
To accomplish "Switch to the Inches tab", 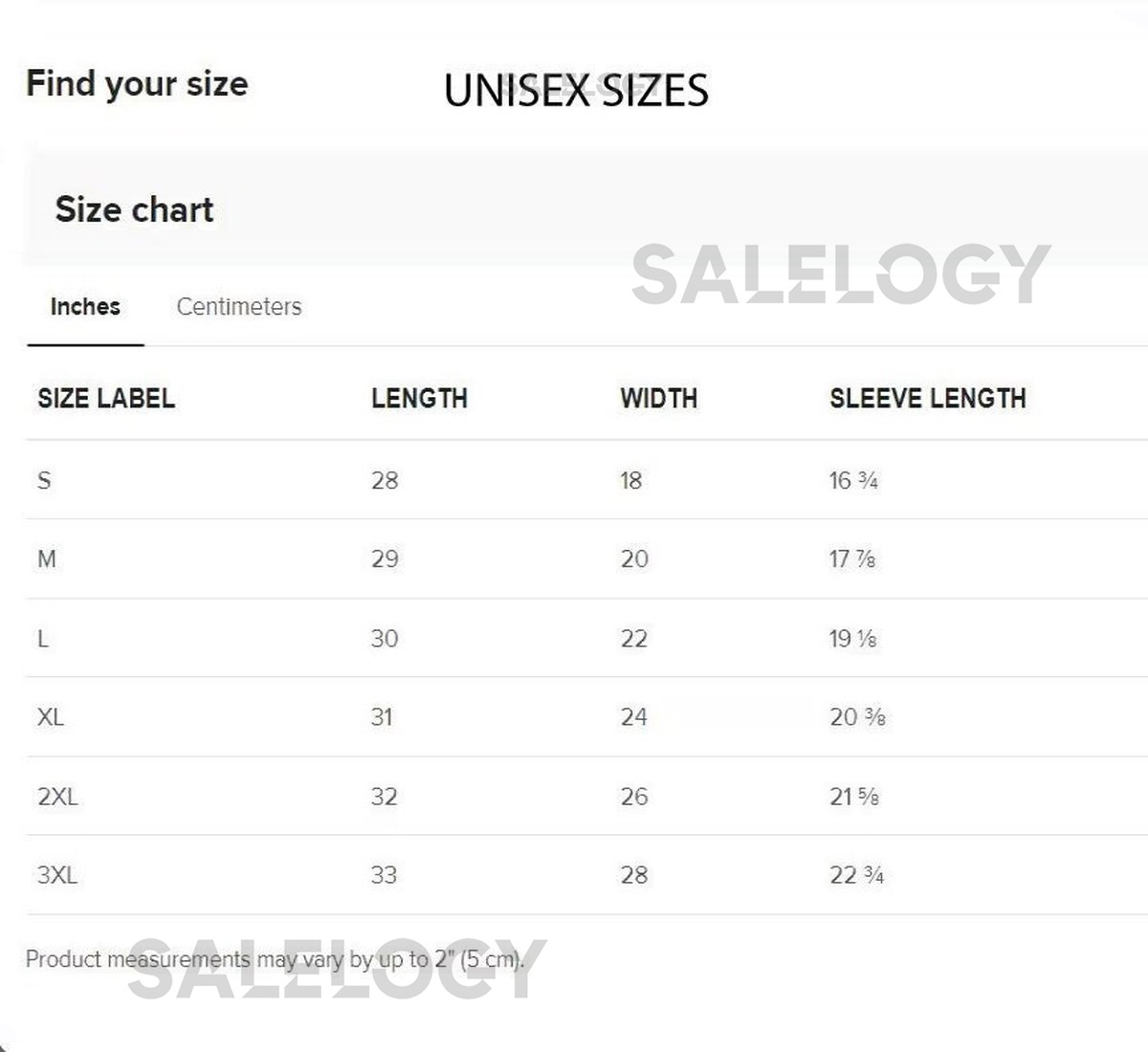I will click(85, 307).
